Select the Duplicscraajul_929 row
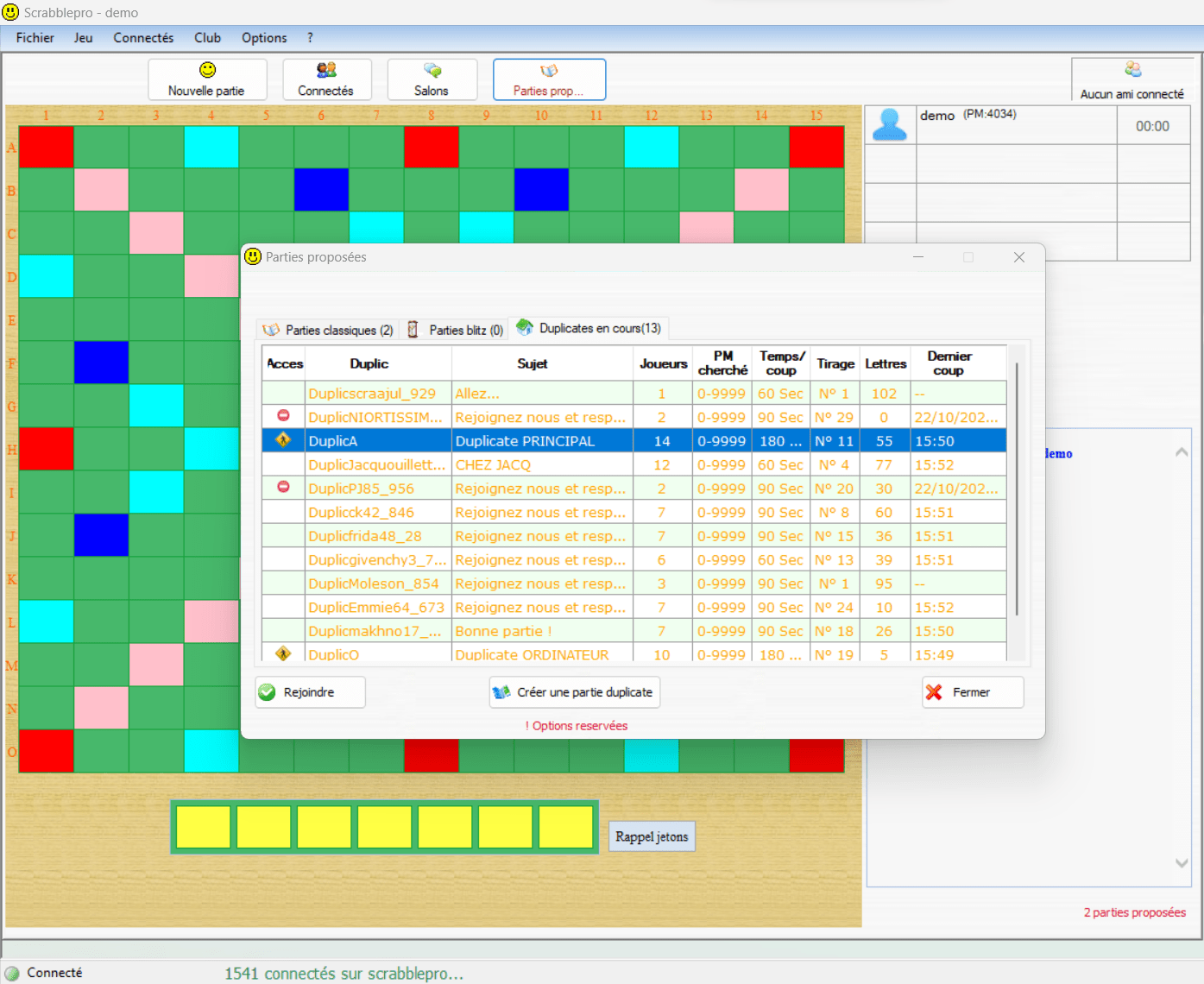This screenshot has width=1204, height=984. click(634, 393)
